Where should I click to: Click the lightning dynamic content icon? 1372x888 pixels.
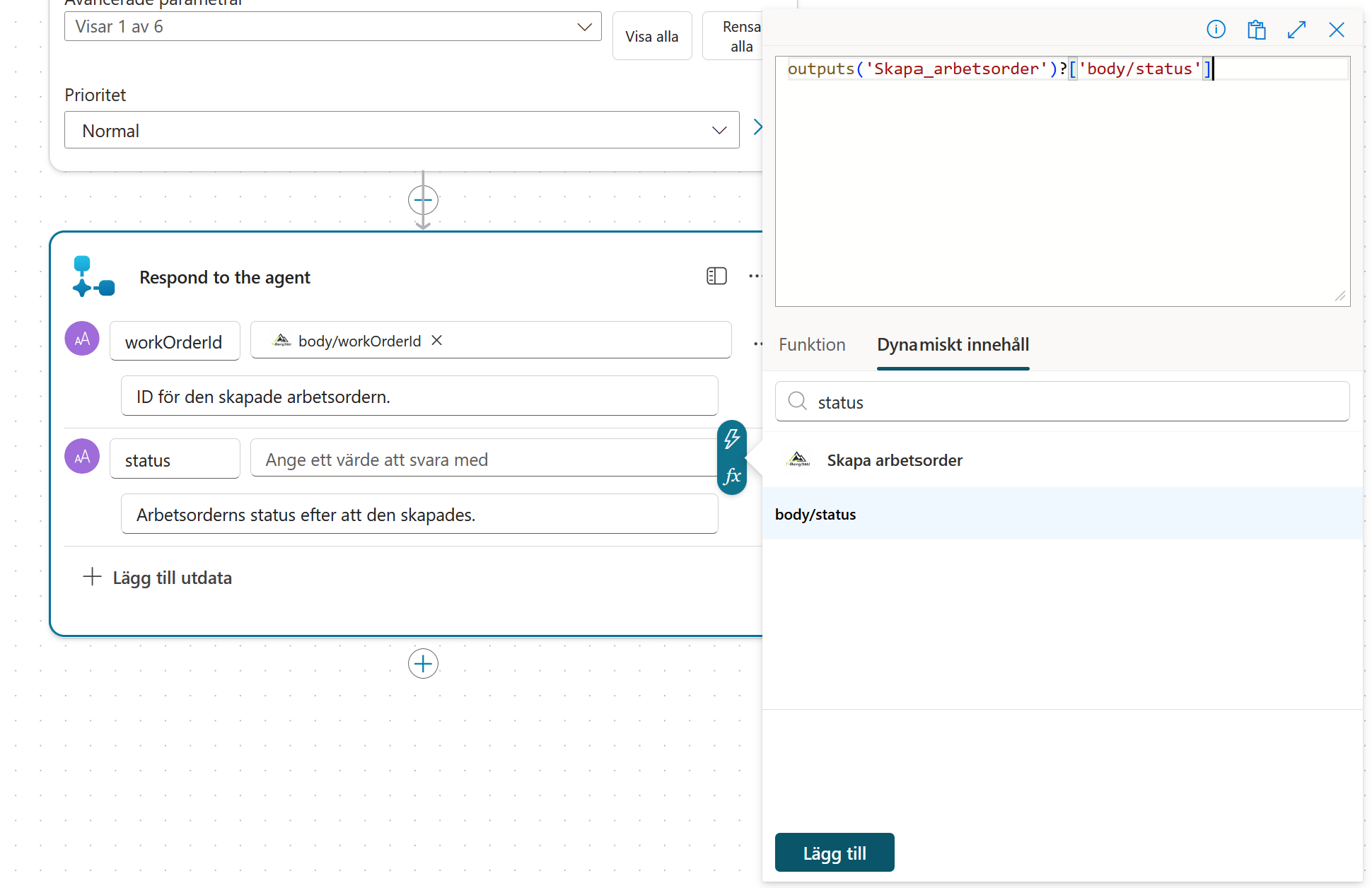pos(732,439)
